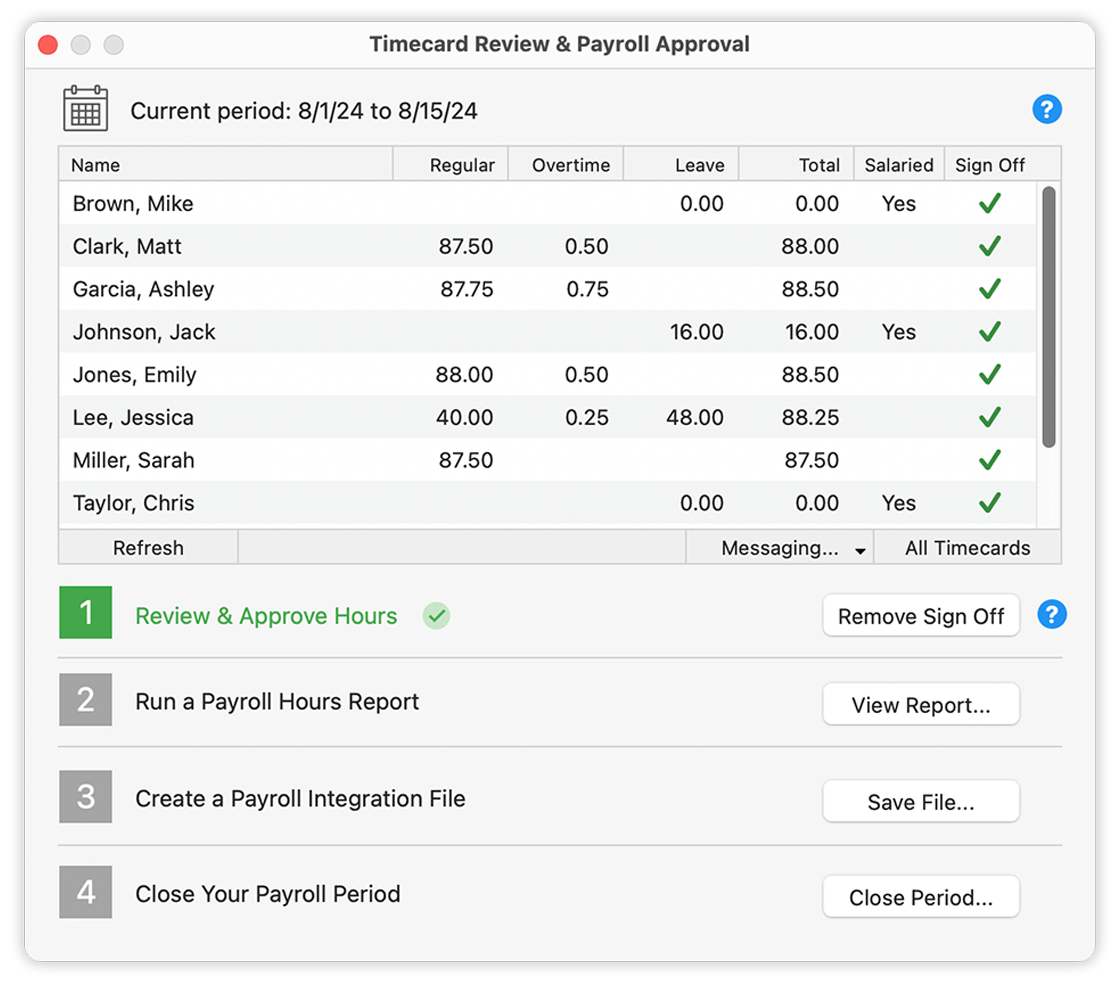
Task: Select the Garcia, Ashley row name
Action: 144,289
